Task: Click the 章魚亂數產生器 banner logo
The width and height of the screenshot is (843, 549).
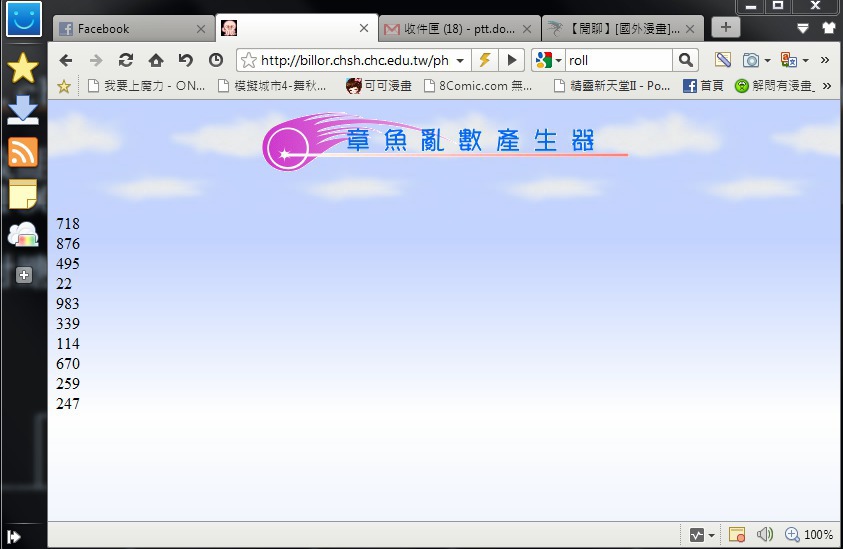Action: pos(445,141)
